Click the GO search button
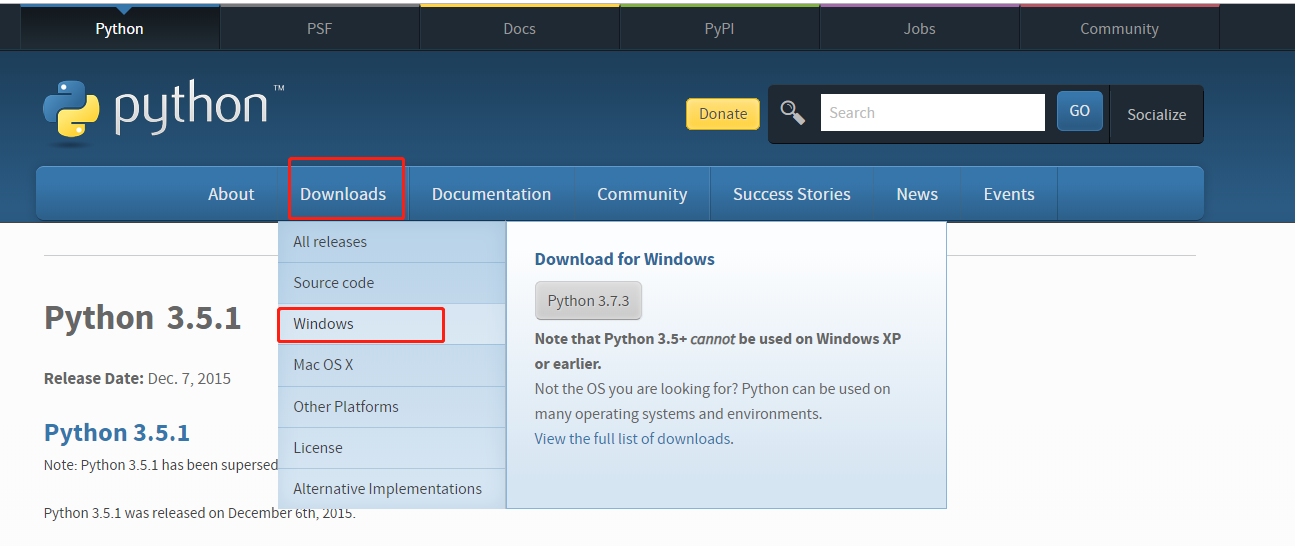This screenshot has width=1295, height=546. pyautogui.click(x=1079, y=111)
